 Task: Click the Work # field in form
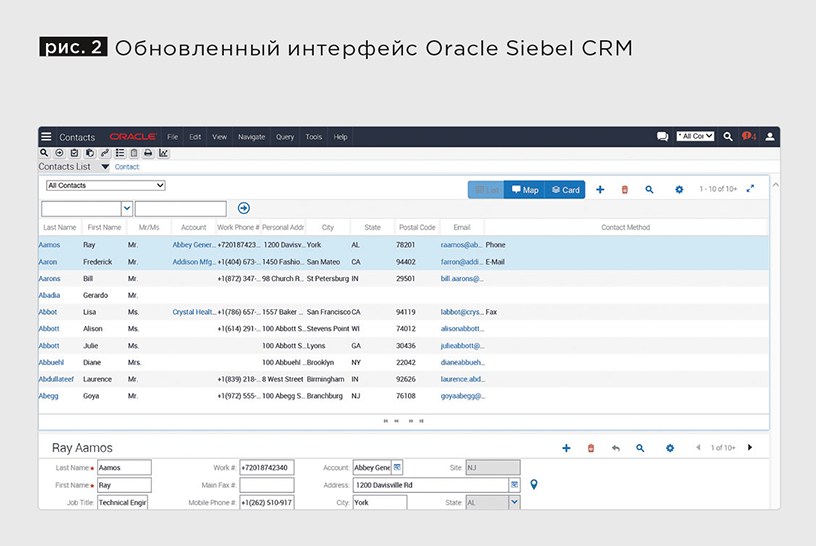point(266,467)
